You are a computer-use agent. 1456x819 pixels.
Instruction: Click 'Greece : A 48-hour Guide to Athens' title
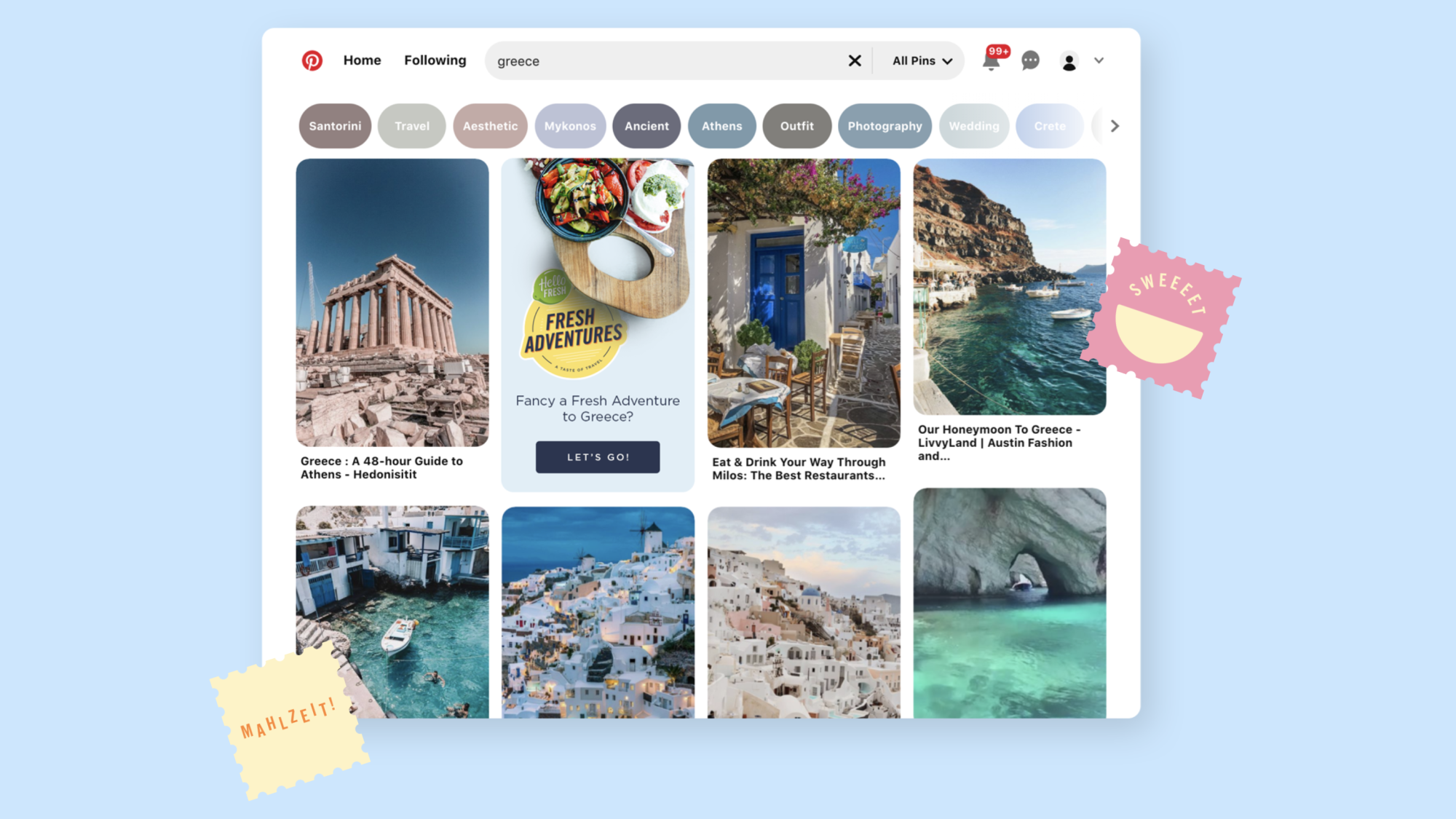coord(381,467)
